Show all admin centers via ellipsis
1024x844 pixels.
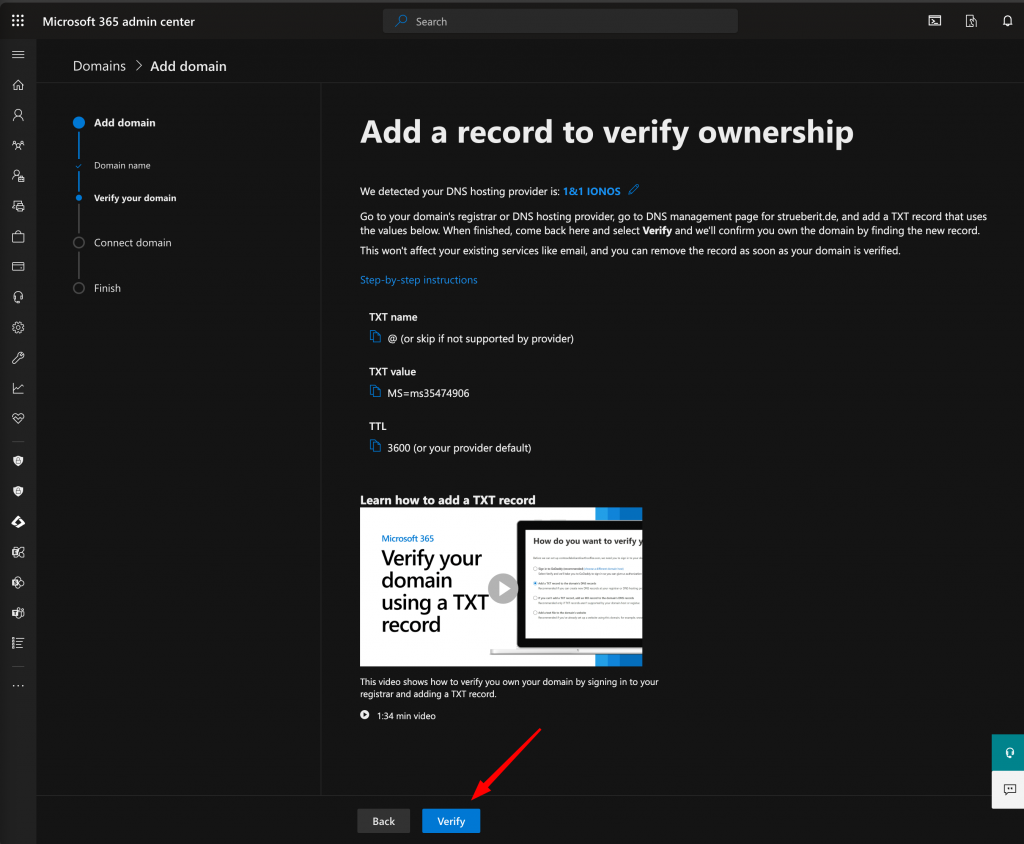(x=18, y=686)
